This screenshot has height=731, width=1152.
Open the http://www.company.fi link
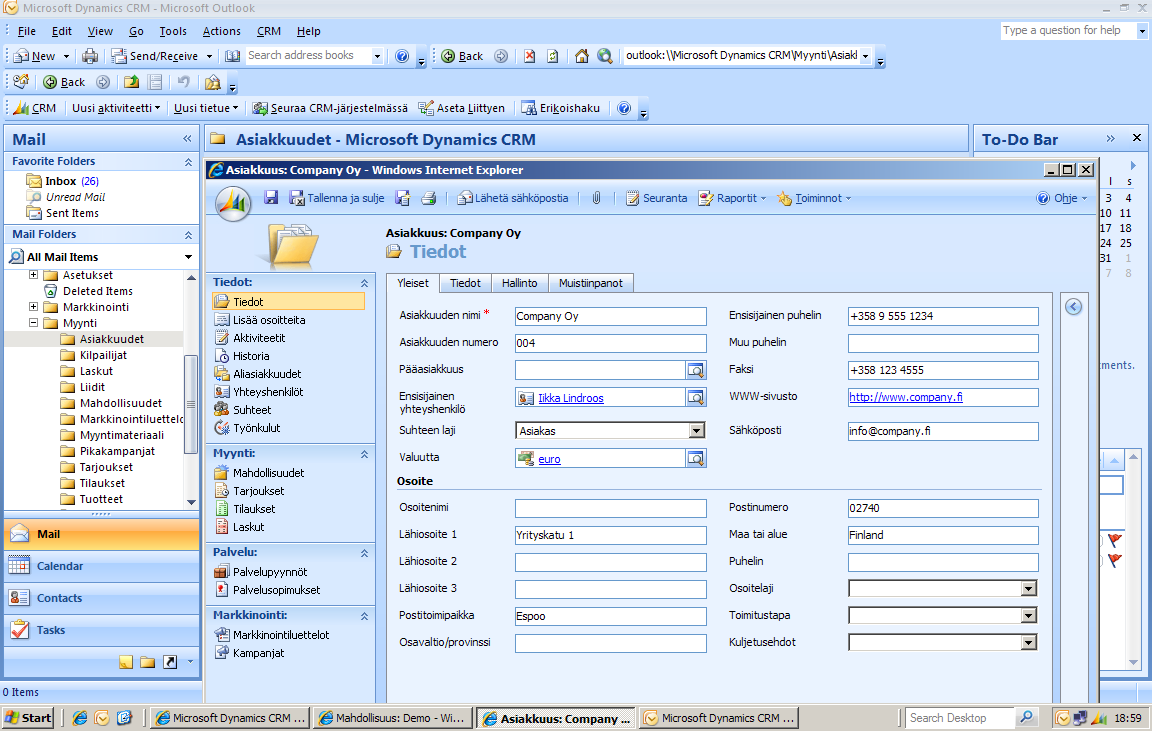[906, 397]
